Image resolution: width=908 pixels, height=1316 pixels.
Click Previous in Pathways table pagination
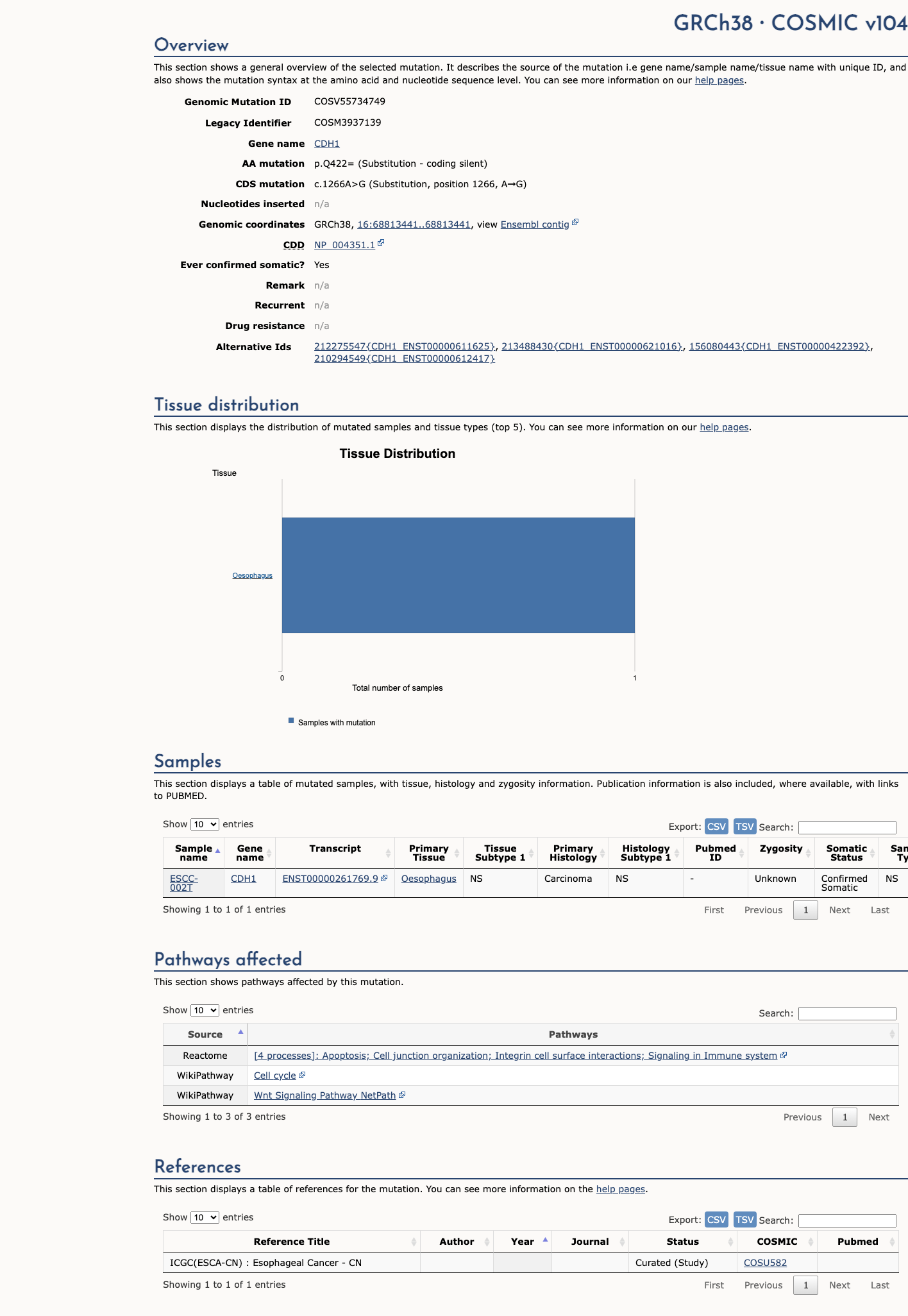point(802,1117)
